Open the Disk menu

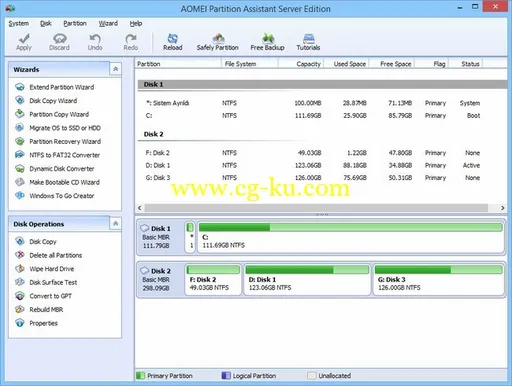click(x=46, y=23)
